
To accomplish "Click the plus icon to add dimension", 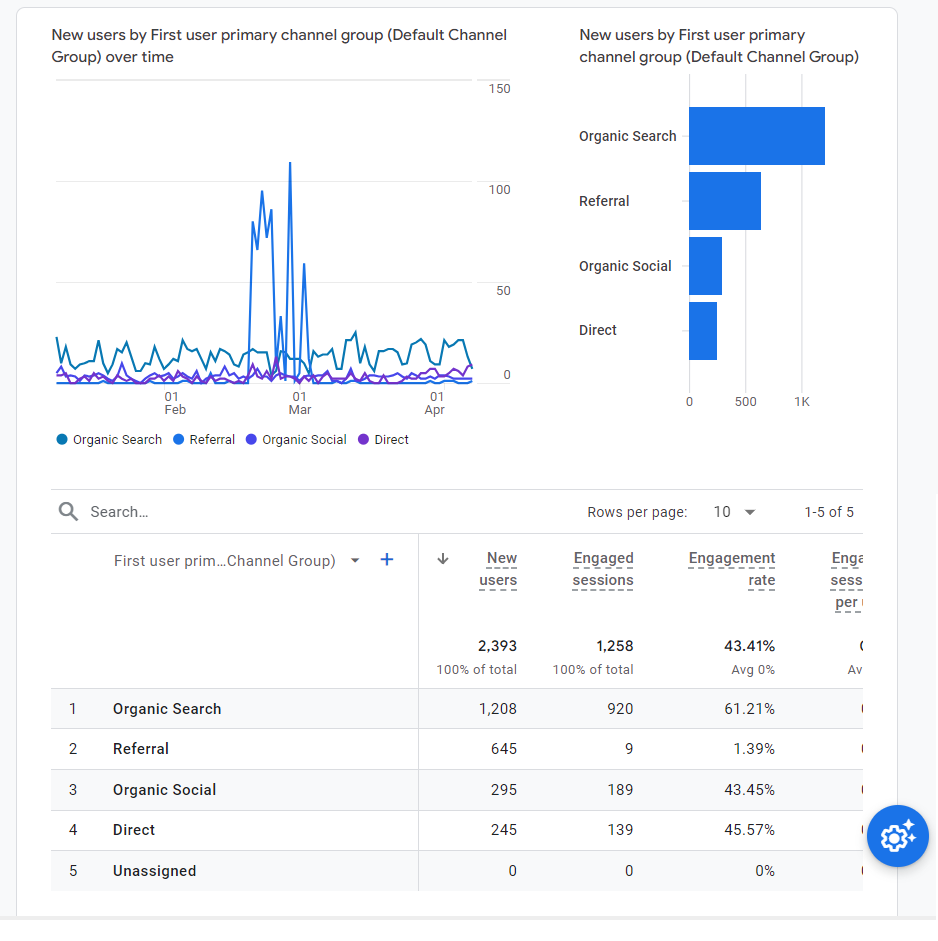I will [x=387, y=560].
